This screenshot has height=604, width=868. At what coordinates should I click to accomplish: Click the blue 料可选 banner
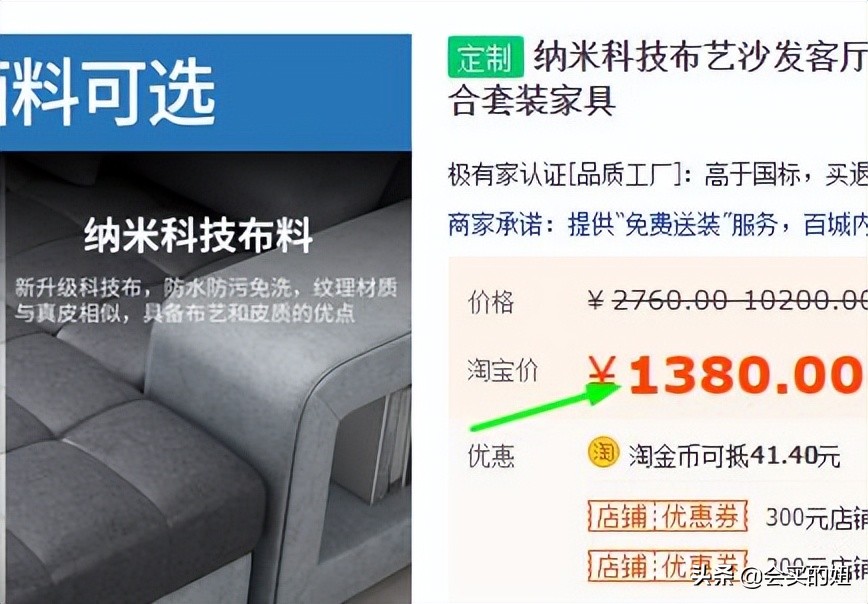pos(205,92)
